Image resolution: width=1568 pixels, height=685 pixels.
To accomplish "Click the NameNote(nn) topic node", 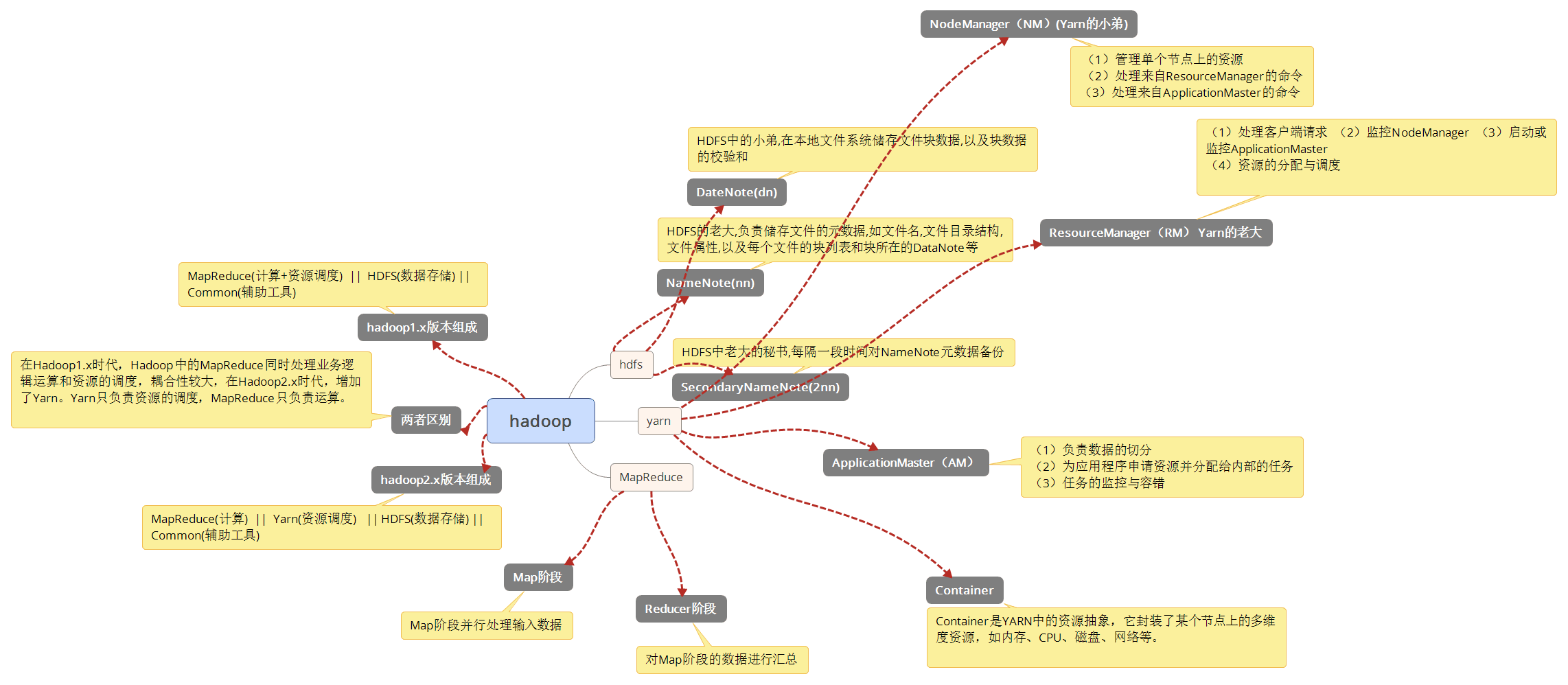I will click(x=710, y=283).
